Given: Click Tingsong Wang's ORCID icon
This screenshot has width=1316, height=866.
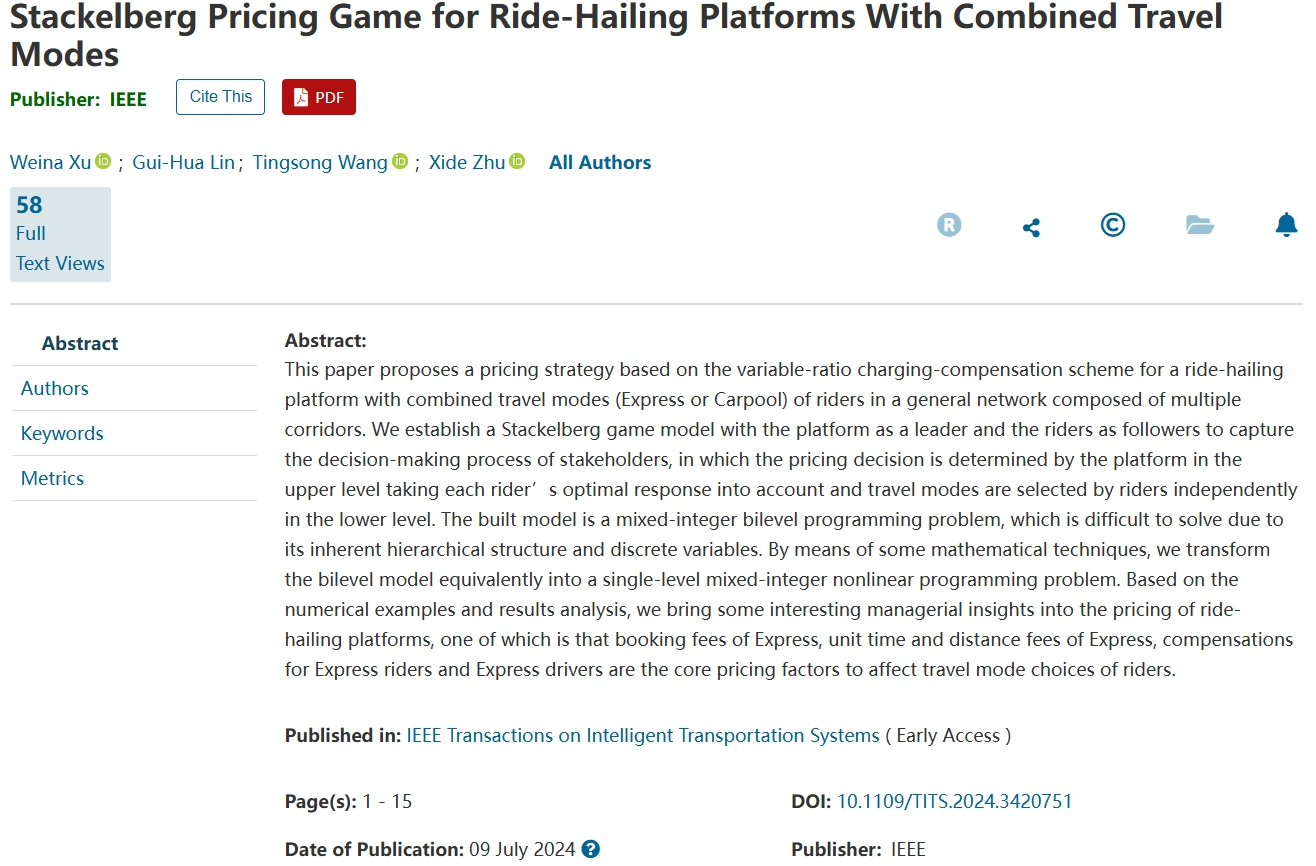Looking at the screenshot, I should click(x=400, y=161).
